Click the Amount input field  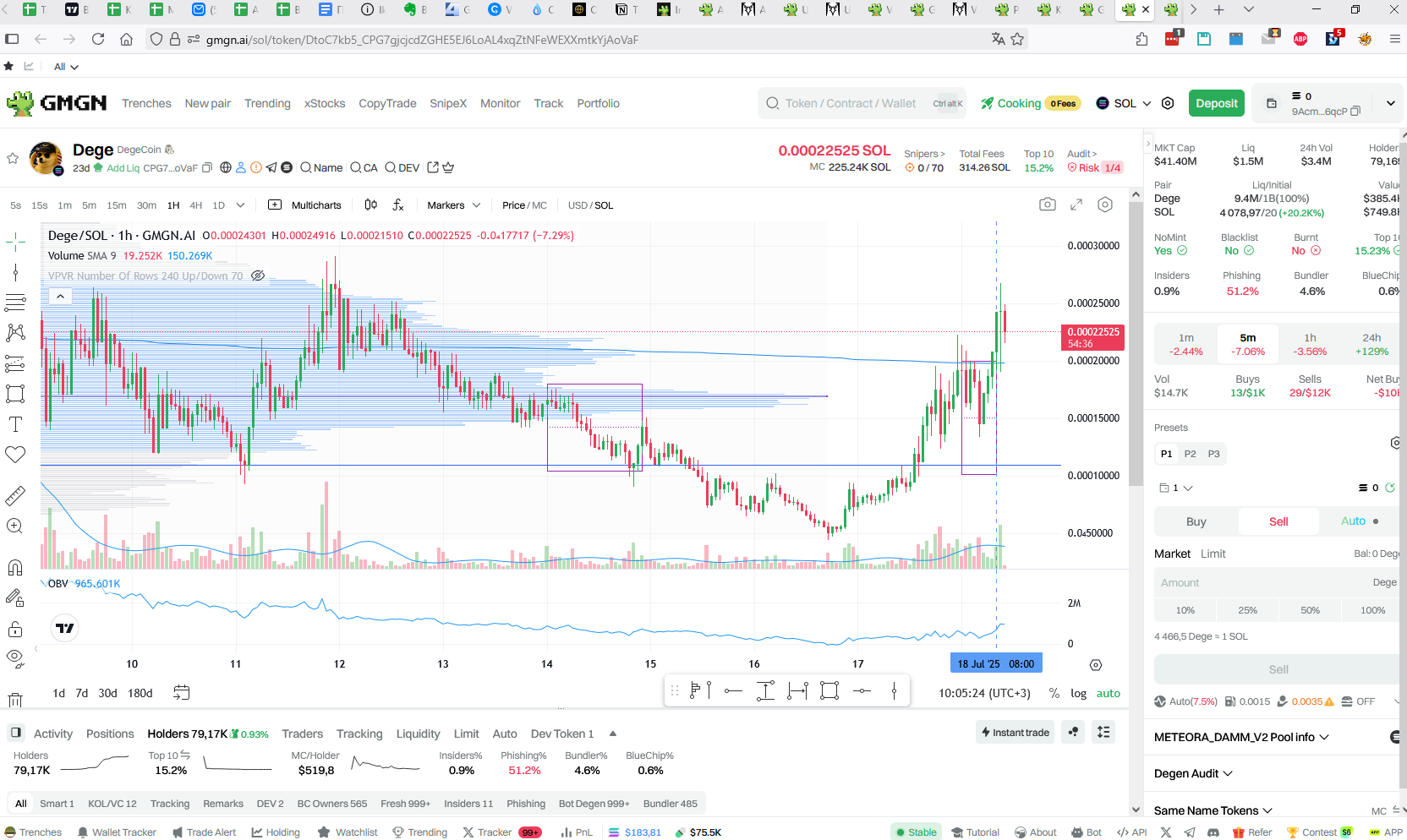click(1277, 583)
